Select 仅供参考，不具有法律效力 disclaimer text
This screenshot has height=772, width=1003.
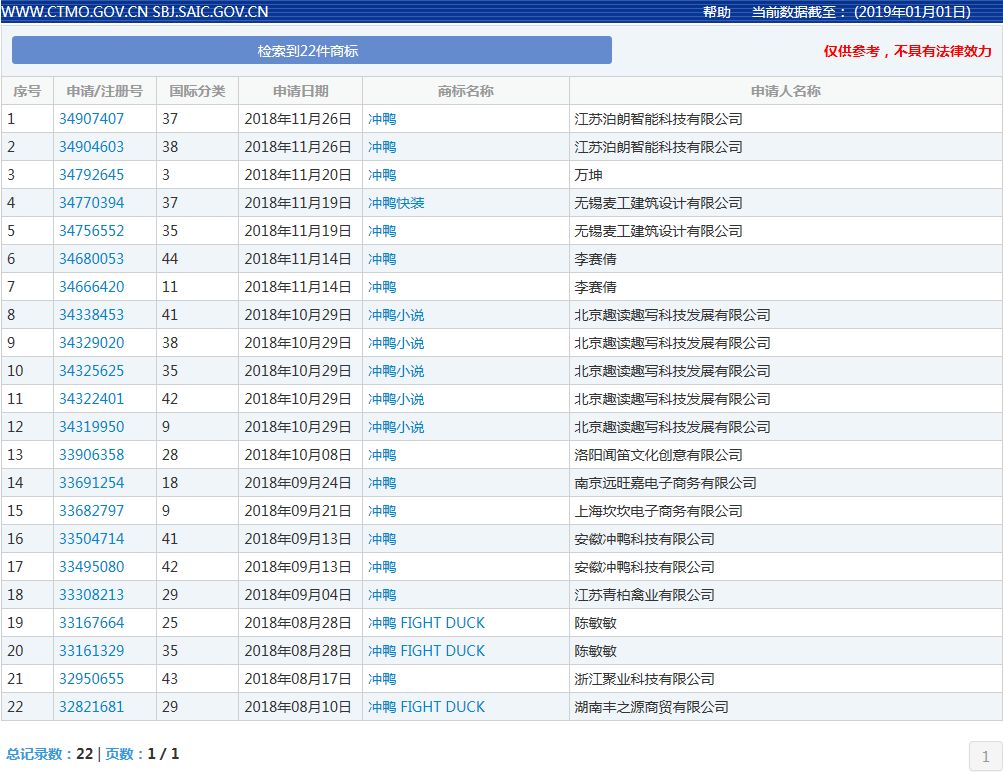pyautogui.click(x=907, y=51)
